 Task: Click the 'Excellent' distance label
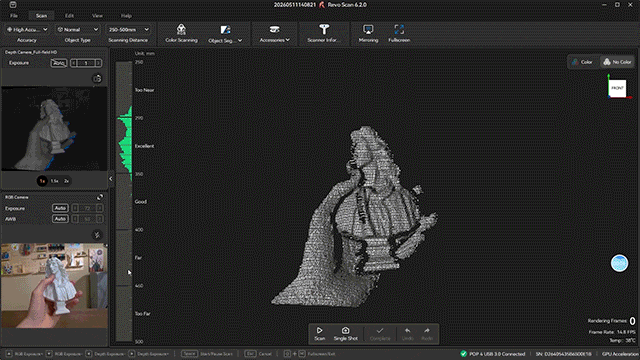pos(144,146)
